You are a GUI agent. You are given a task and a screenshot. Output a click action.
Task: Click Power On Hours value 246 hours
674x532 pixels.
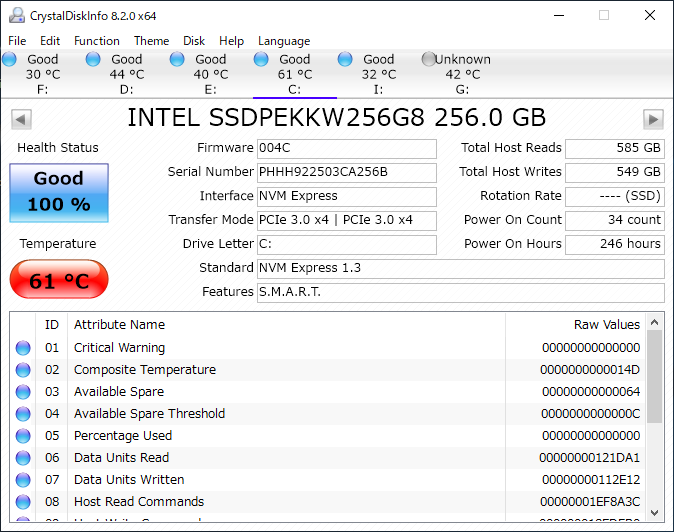615,245
